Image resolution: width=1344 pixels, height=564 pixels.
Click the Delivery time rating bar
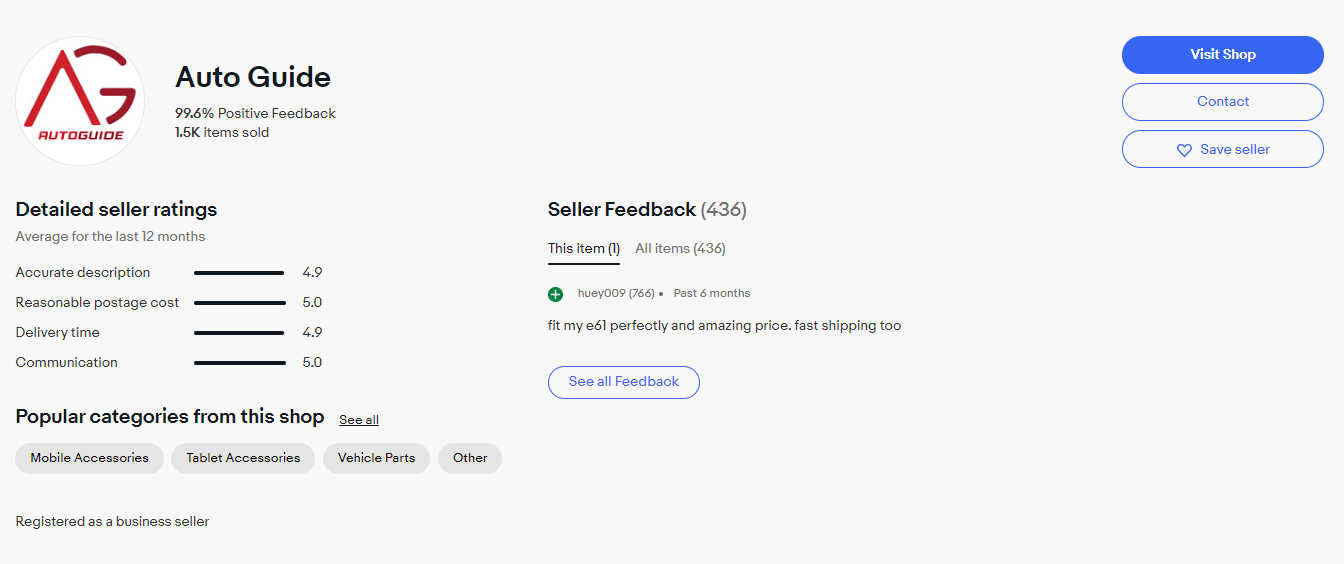coord(239,333)
